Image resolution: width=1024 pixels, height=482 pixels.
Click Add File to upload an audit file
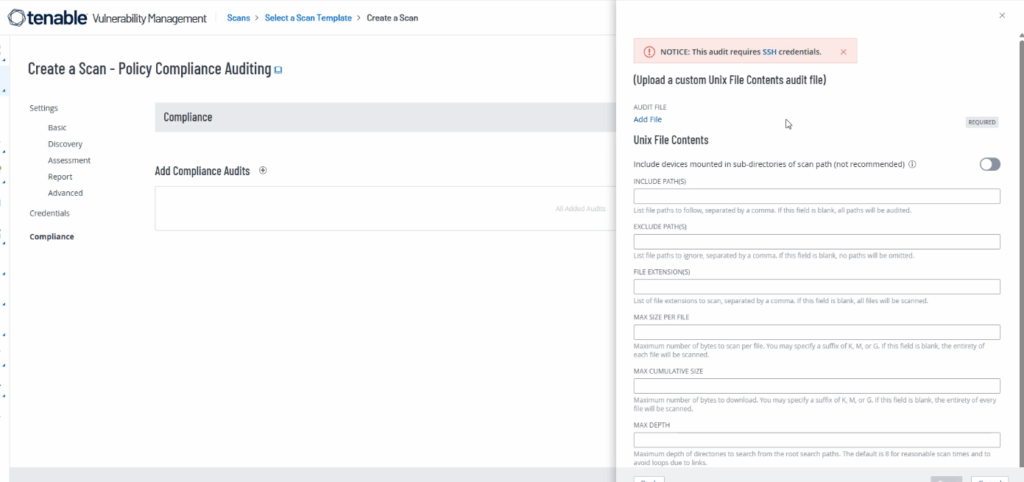click(647, 119)
